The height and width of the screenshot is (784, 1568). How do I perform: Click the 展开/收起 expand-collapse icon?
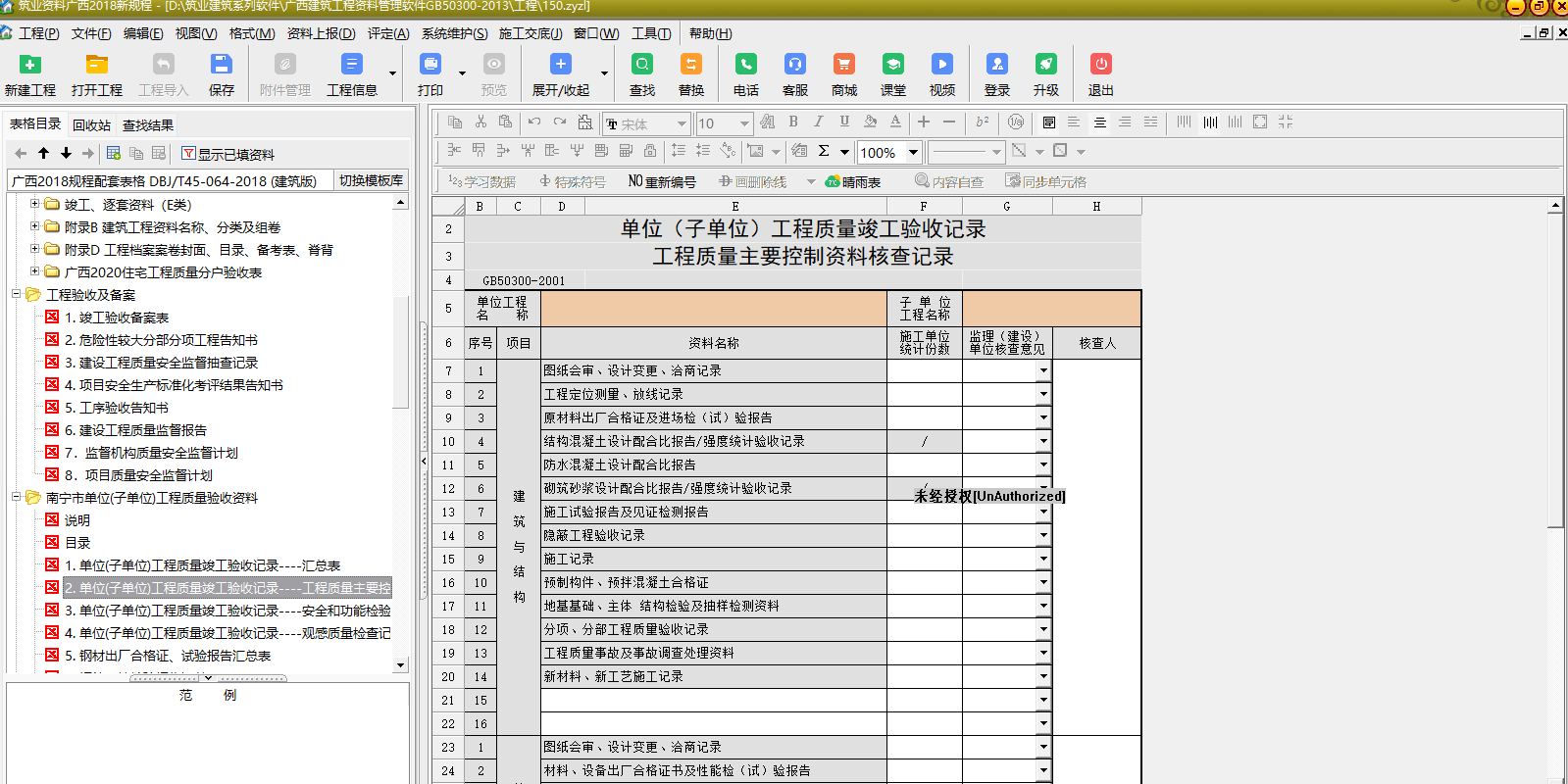point(561,65)
